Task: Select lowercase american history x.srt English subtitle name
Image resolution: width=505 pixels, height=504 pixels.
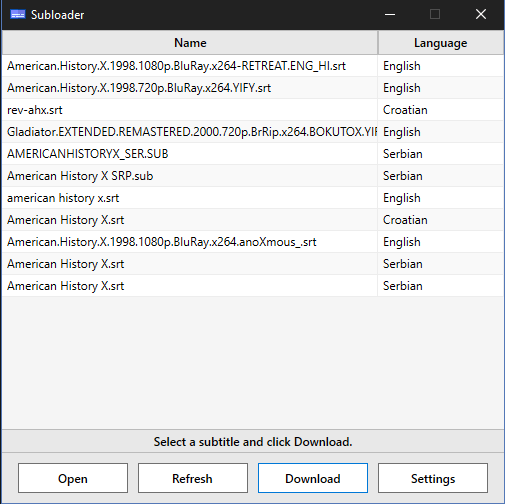Action: click(x=63, y=198)
